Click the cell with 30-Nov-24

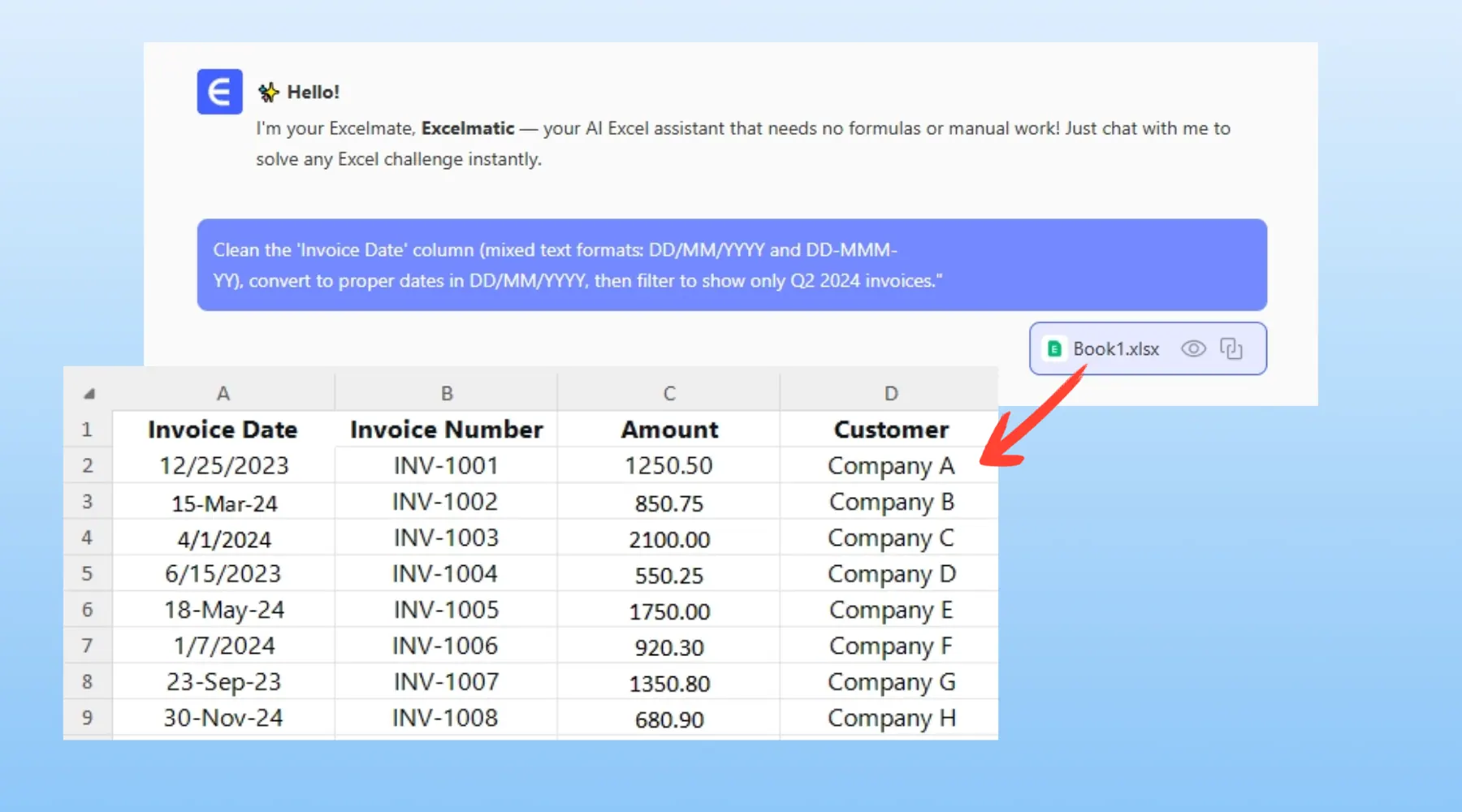(223, 719)
